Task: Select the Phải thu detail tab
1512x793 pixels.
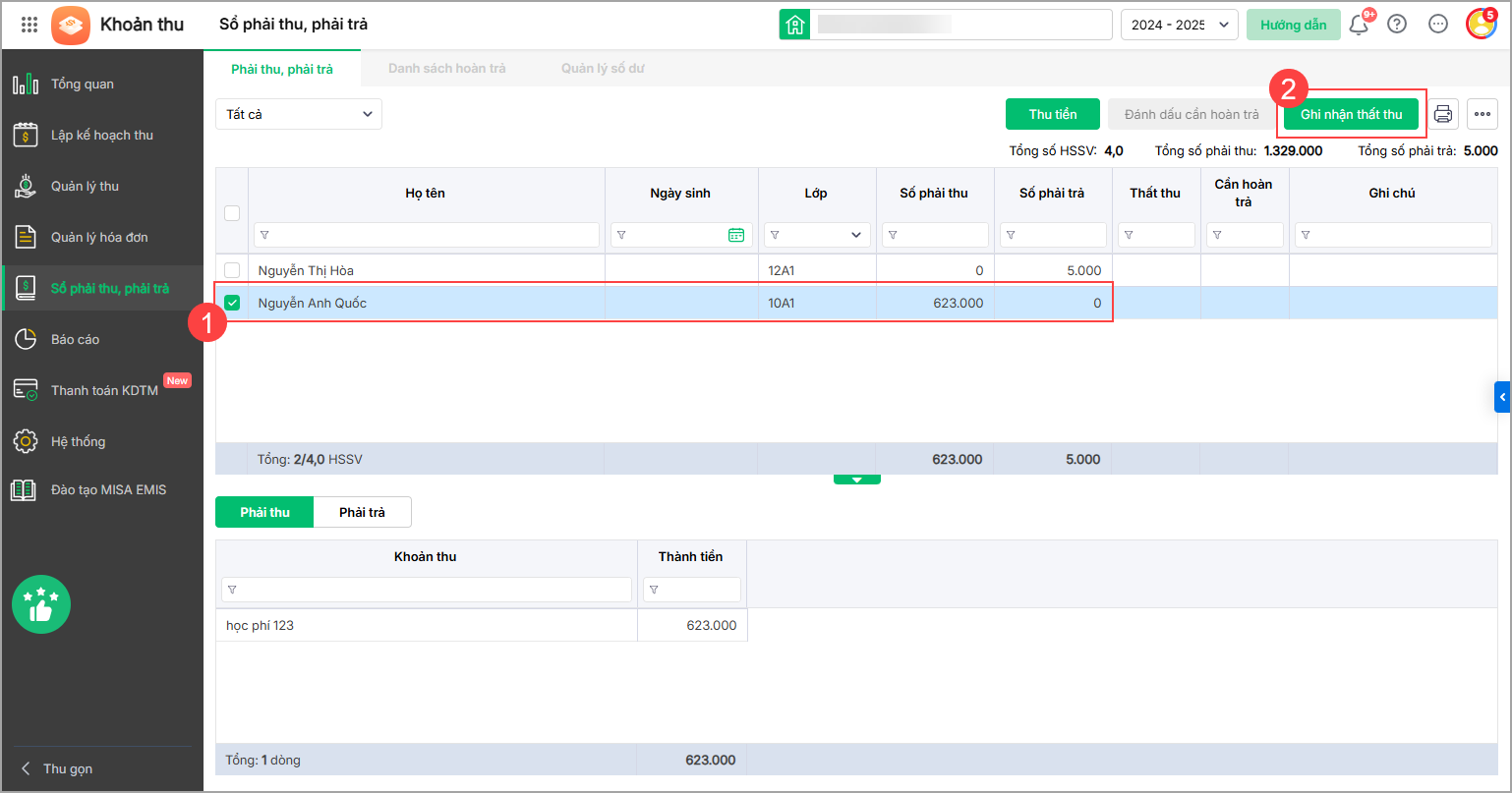Action: pyautogui.click(x=264, y=512)
